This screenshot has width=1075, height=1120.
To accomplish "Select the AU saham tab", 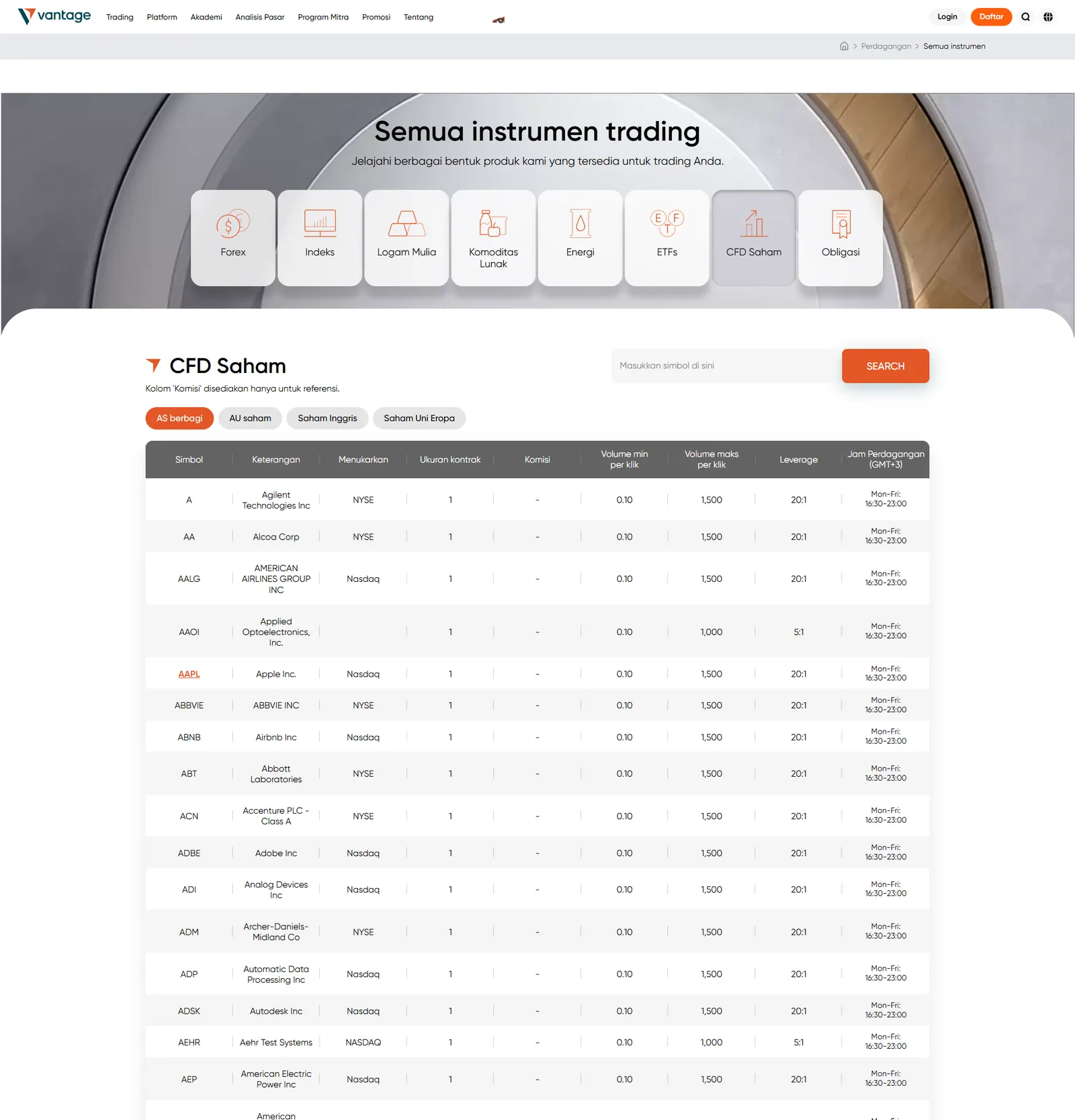I will [250, 418].
